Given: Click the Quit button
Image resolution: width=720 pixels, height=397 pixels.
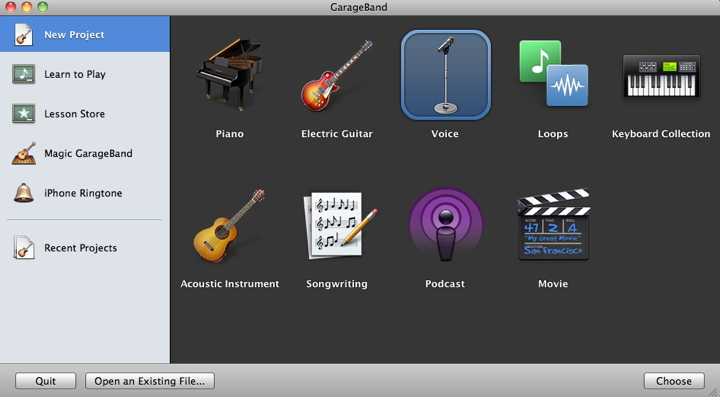Looking at the screenshot, I should [x=45, y=381].
